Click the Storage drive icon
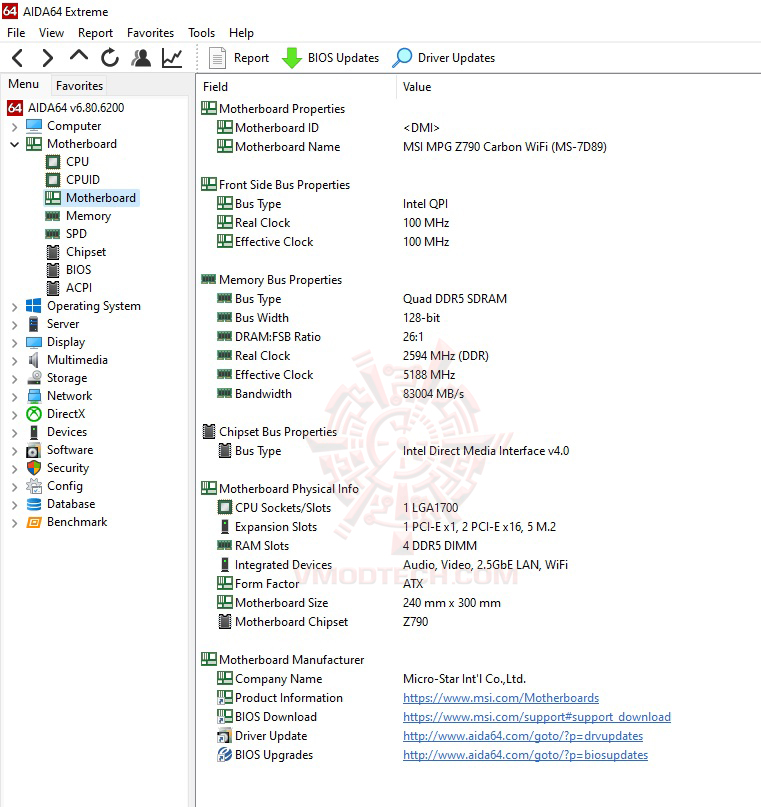Screen dimensions: 761x807 click(x=34, y=378)
